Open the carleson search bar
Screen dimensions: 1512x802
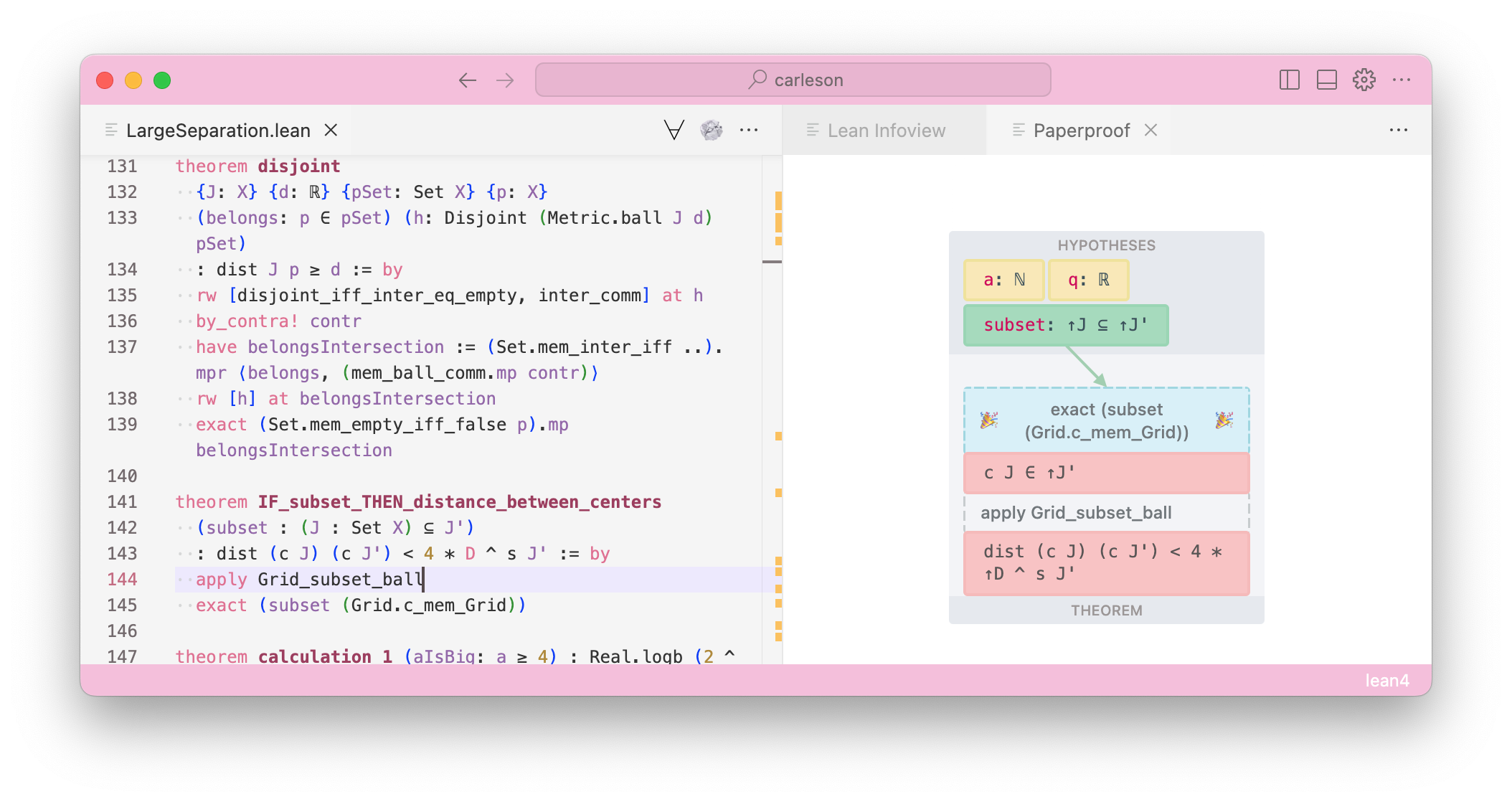click(793, 80)
